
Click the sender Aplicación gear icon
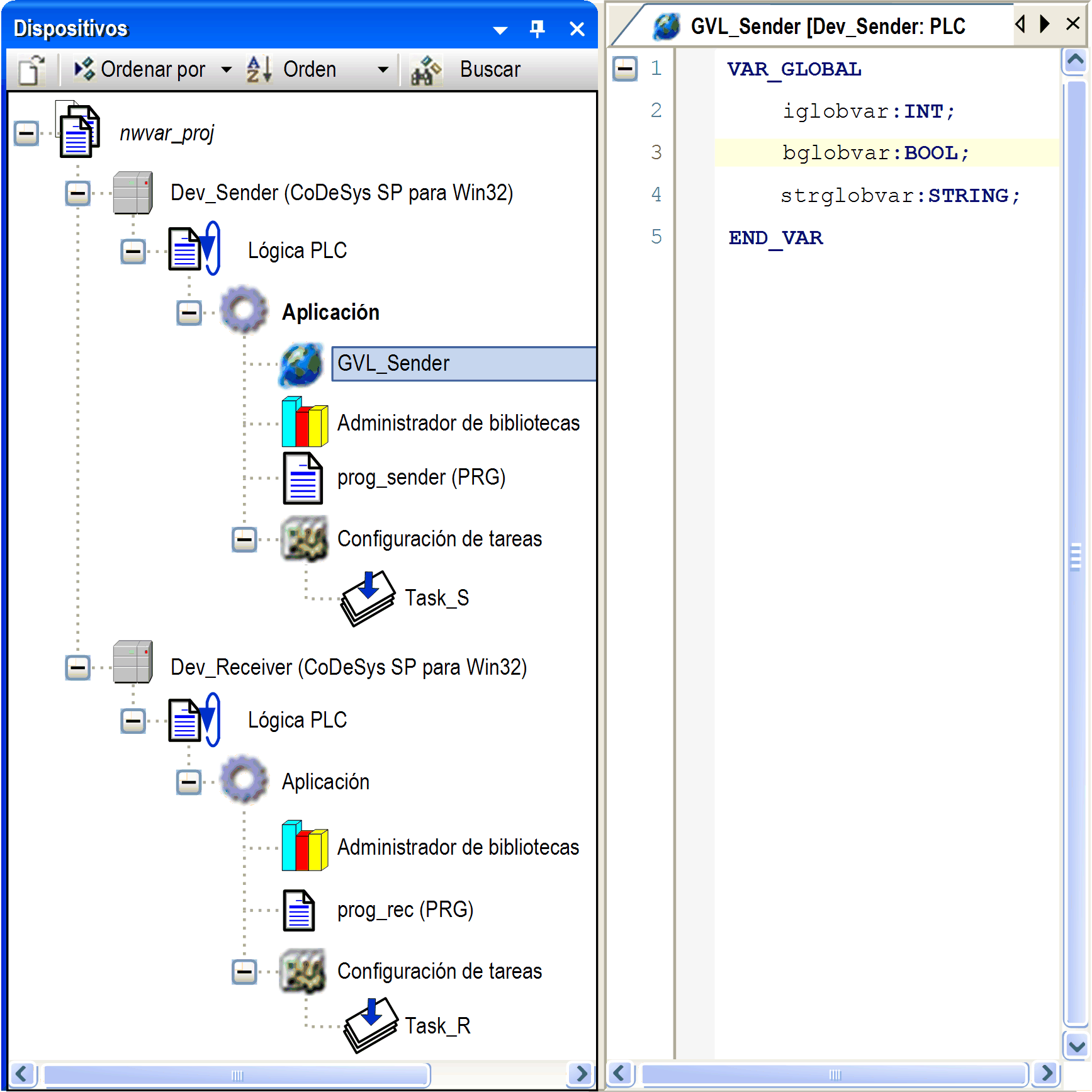(244, 310)
